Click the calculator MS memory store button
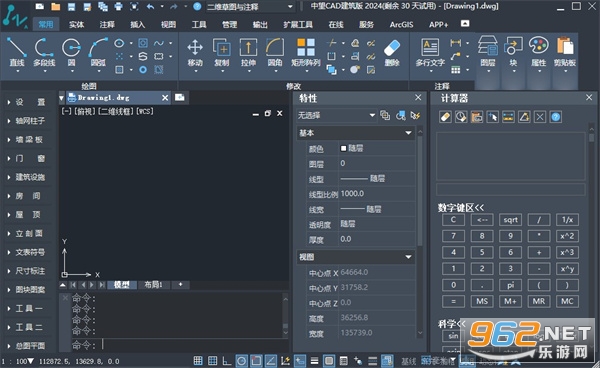Viewport: 600px width, 368px height. [x=482, y=301]
